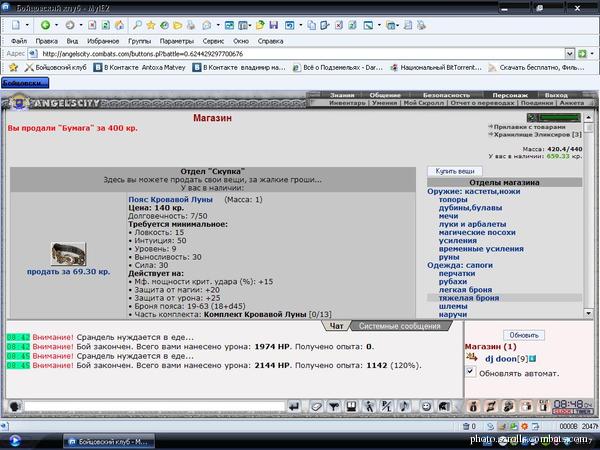Open the Файл menu

[19, 41]
